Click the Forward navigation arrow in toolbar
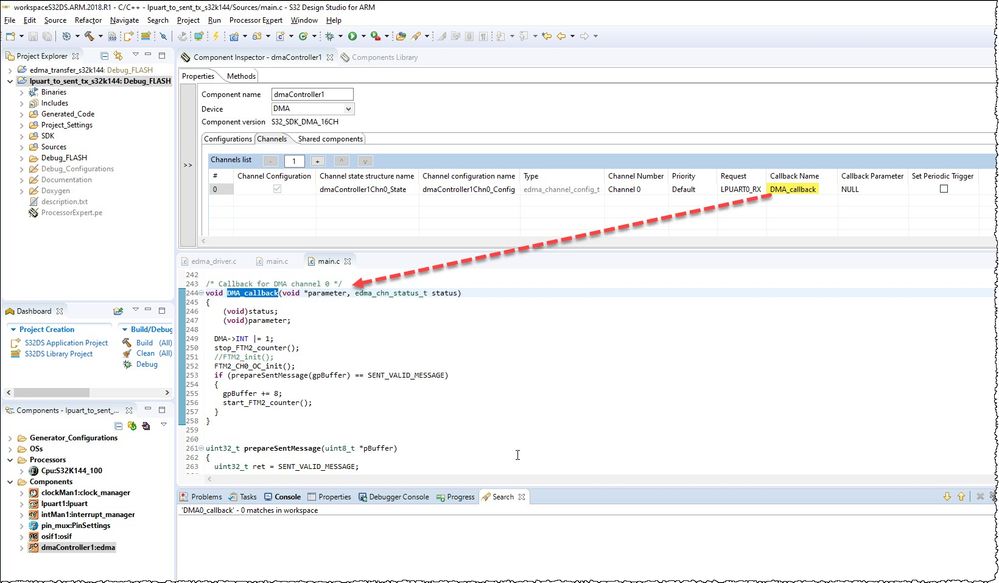Image resolution: width=999 pixels, height=583 pixels. click(584, 36)
